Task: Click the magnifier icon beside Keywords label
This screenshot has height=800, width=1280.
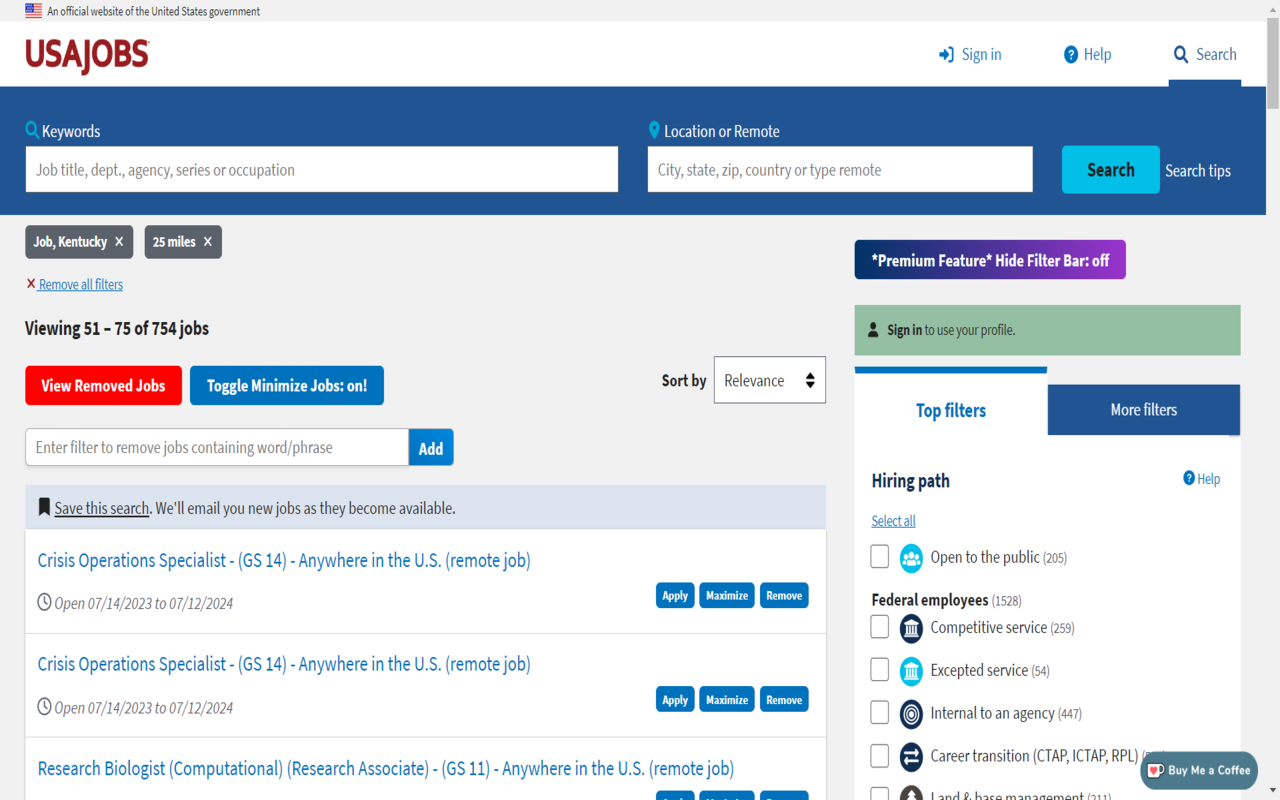Action: click(x=32, y=130)
